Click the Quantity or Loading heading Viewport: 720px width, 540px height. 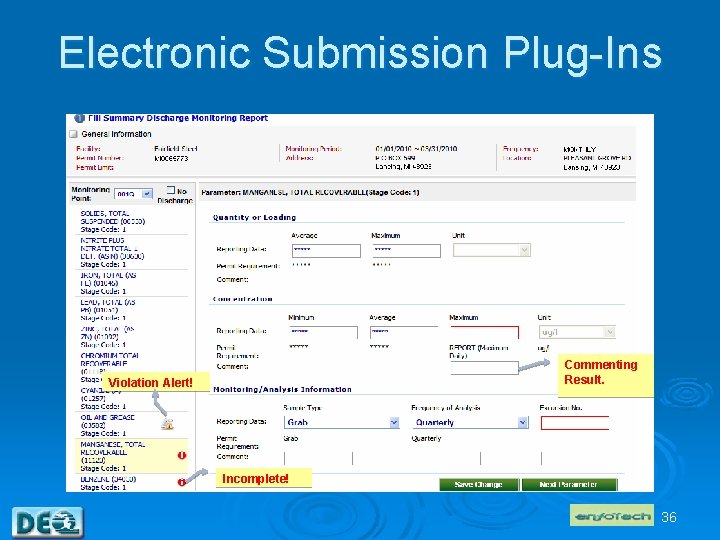pyautogui.click(x=254, y=218)
